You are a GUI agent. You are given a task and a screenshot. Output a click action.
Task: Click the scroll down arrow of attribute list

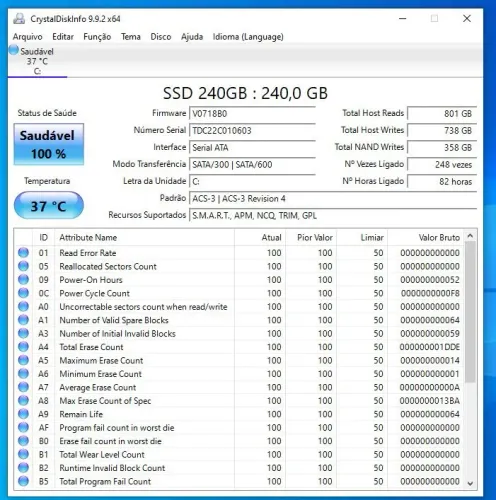[470, 484]
